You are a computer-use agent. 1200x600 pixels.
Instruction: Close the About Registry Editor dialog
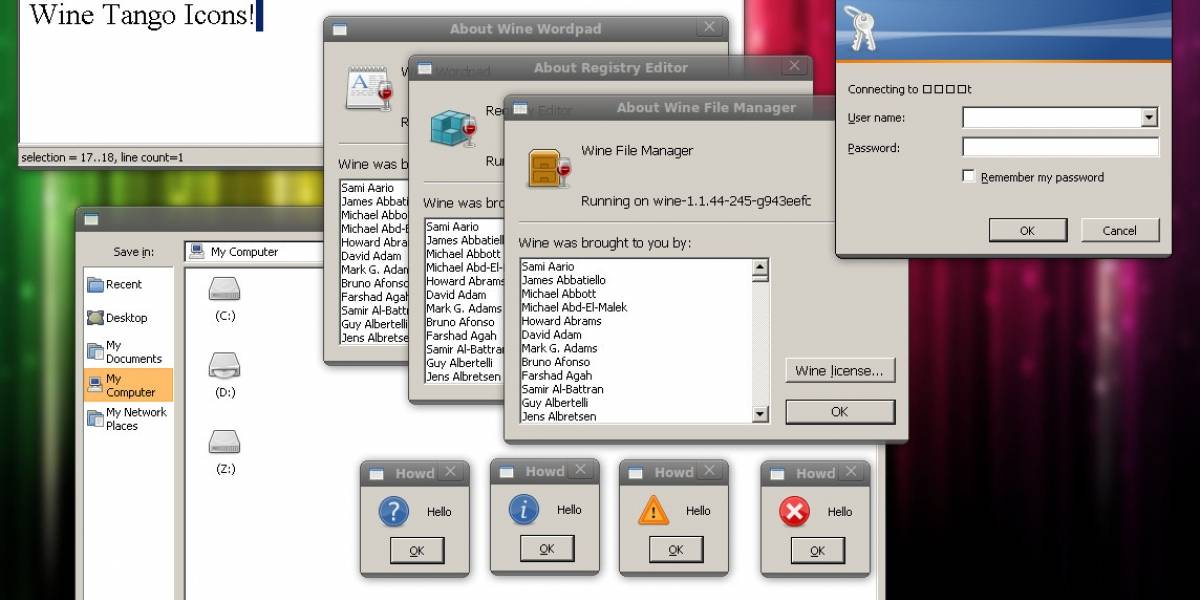[795, 68]
